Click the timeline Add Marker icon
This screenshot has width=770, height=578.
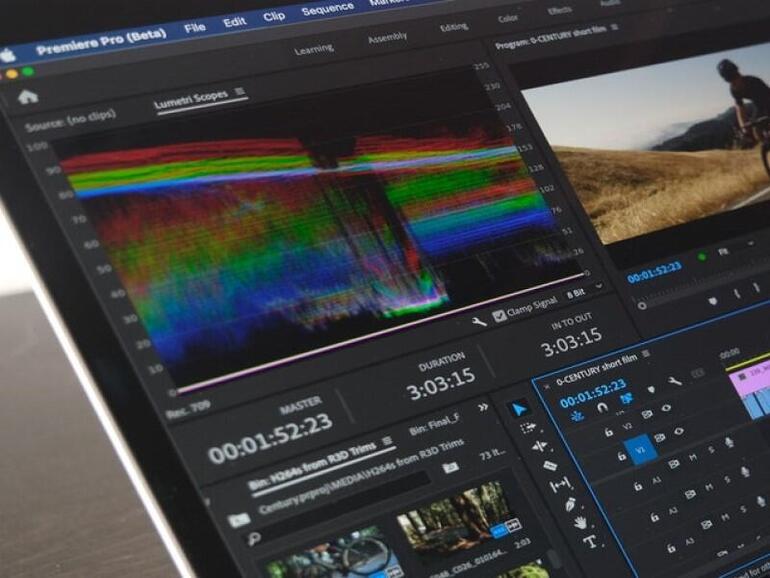[651, 389]
